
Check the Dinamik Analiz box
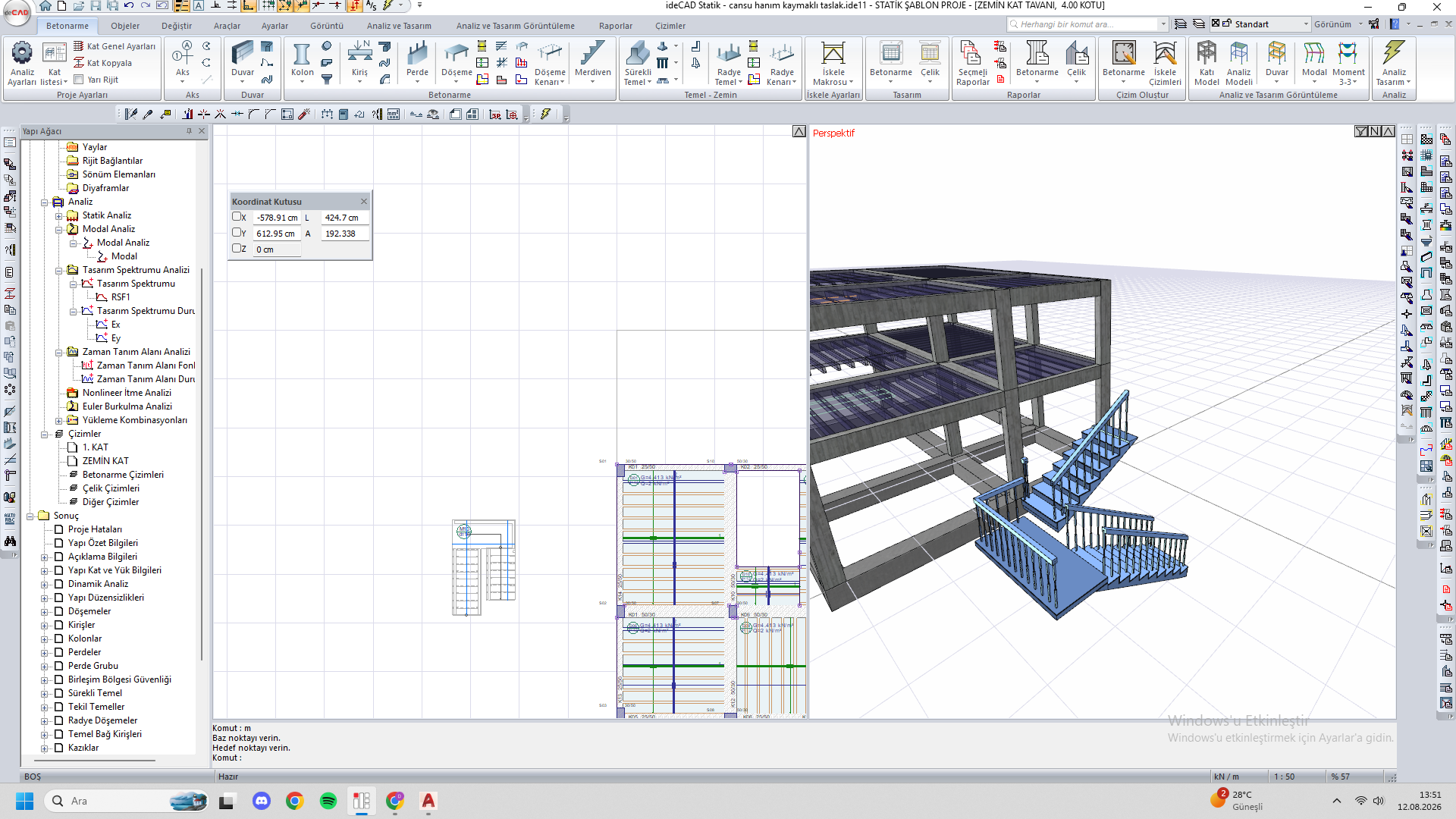[58, 584]
